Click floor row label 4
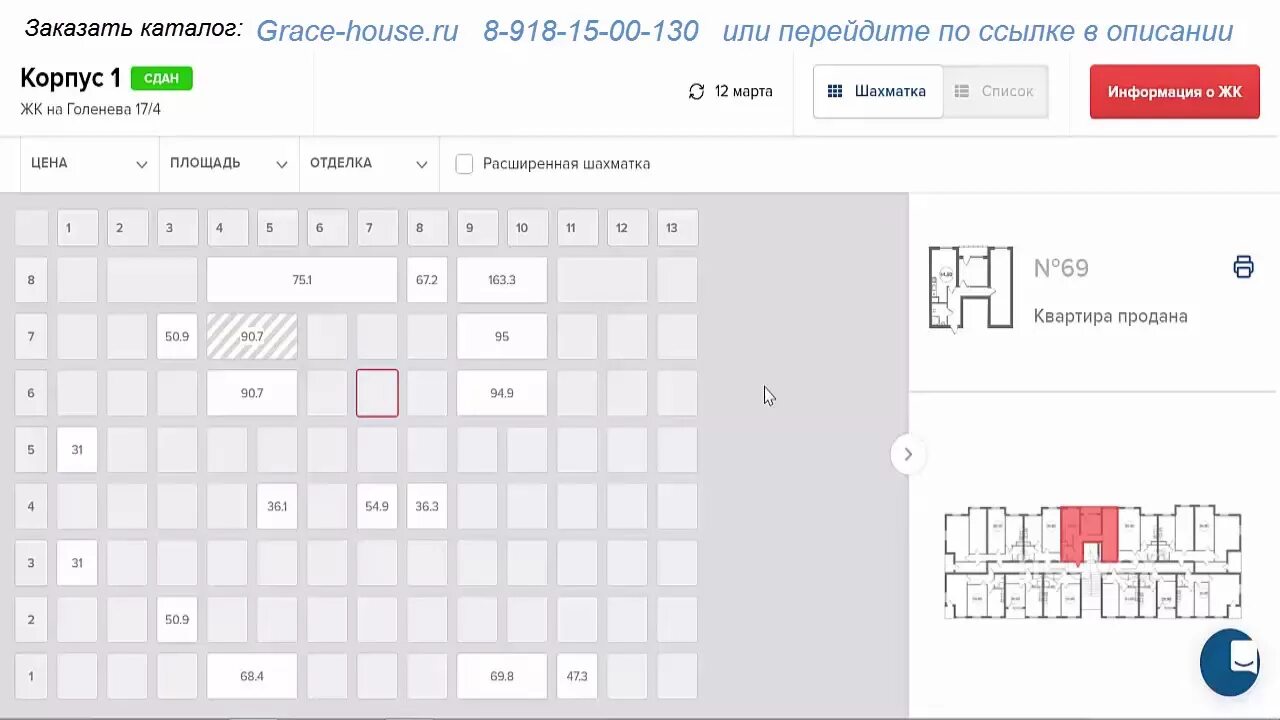This screenshot has height=720, width=1280. pyautogui.click(x=31, y=506)
